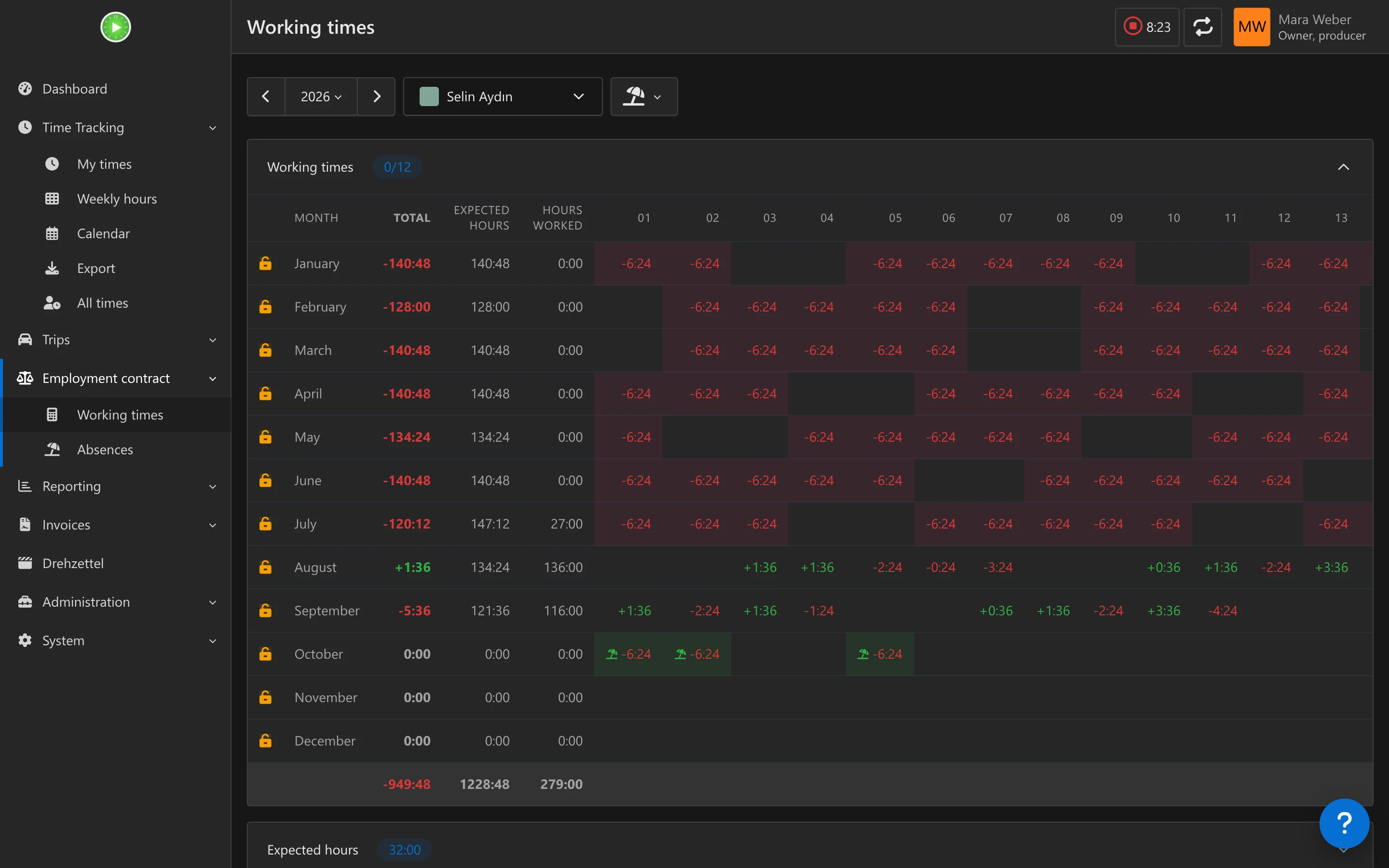Toggle the December lock icon
Image resolution: width=1389 pixels, height=868 pixels.
tap(265, 741)
